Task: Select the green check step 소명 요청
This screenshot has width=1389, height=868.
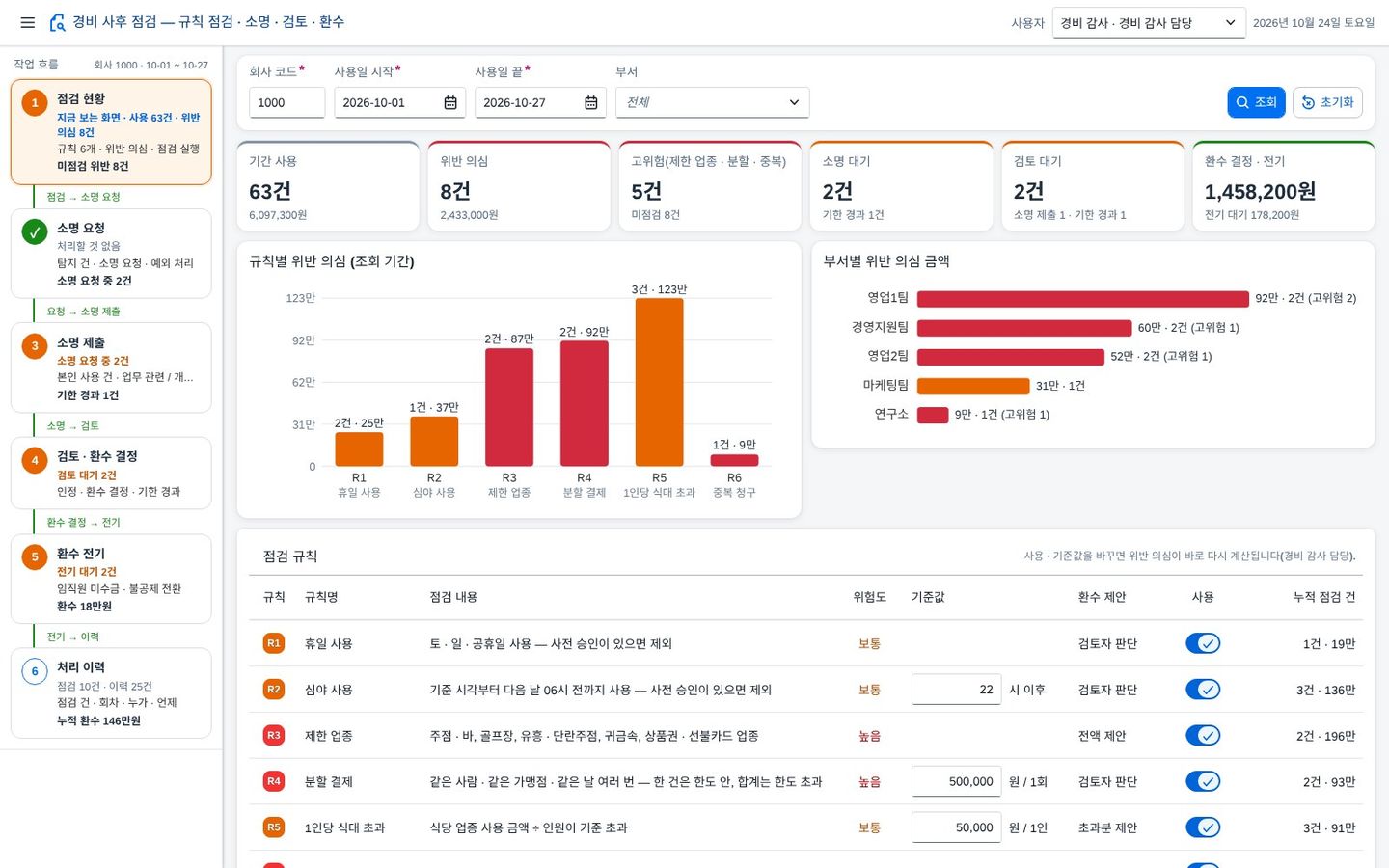Action: [x=35, y=231]
